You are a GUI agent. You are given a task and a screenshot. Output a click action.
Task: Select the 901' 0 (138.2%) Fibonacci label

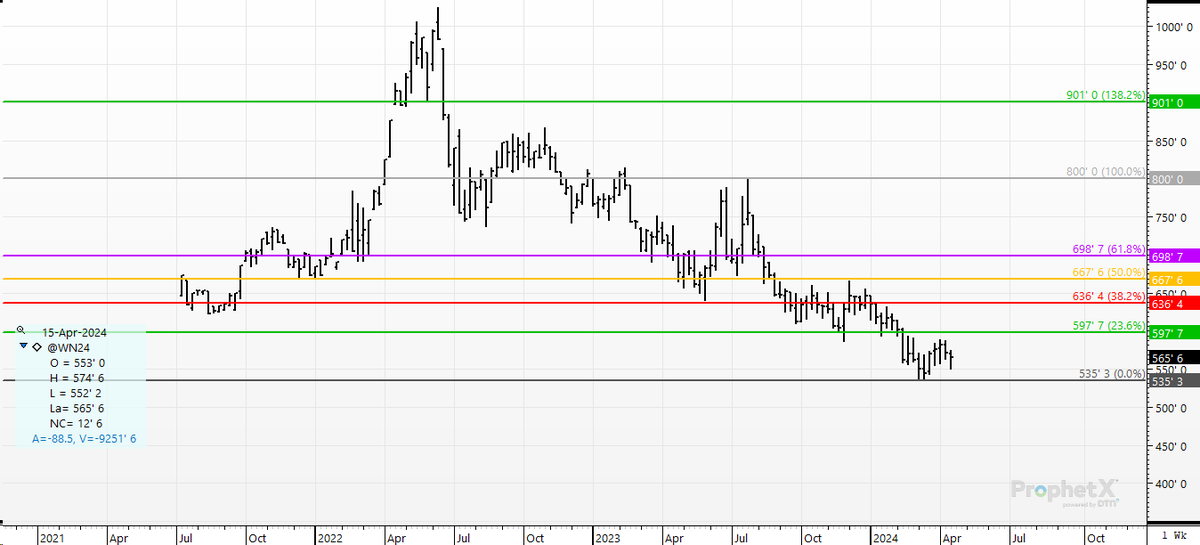1105,96
